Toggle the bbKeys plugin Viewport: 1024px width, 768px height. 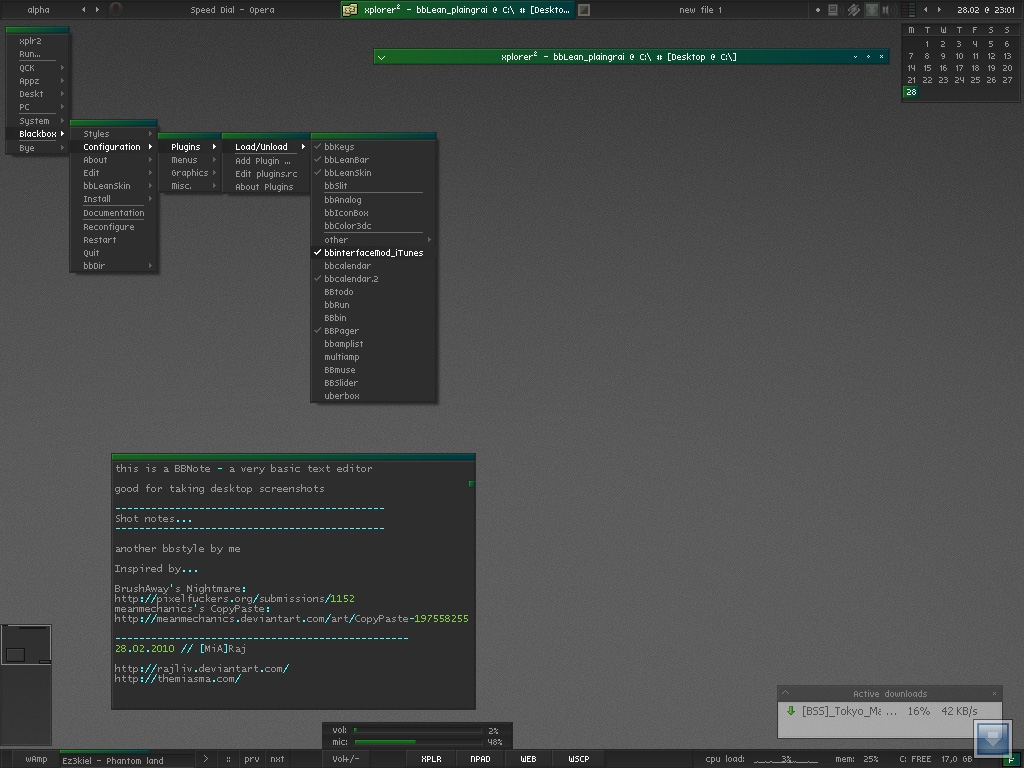pos(374,147)
